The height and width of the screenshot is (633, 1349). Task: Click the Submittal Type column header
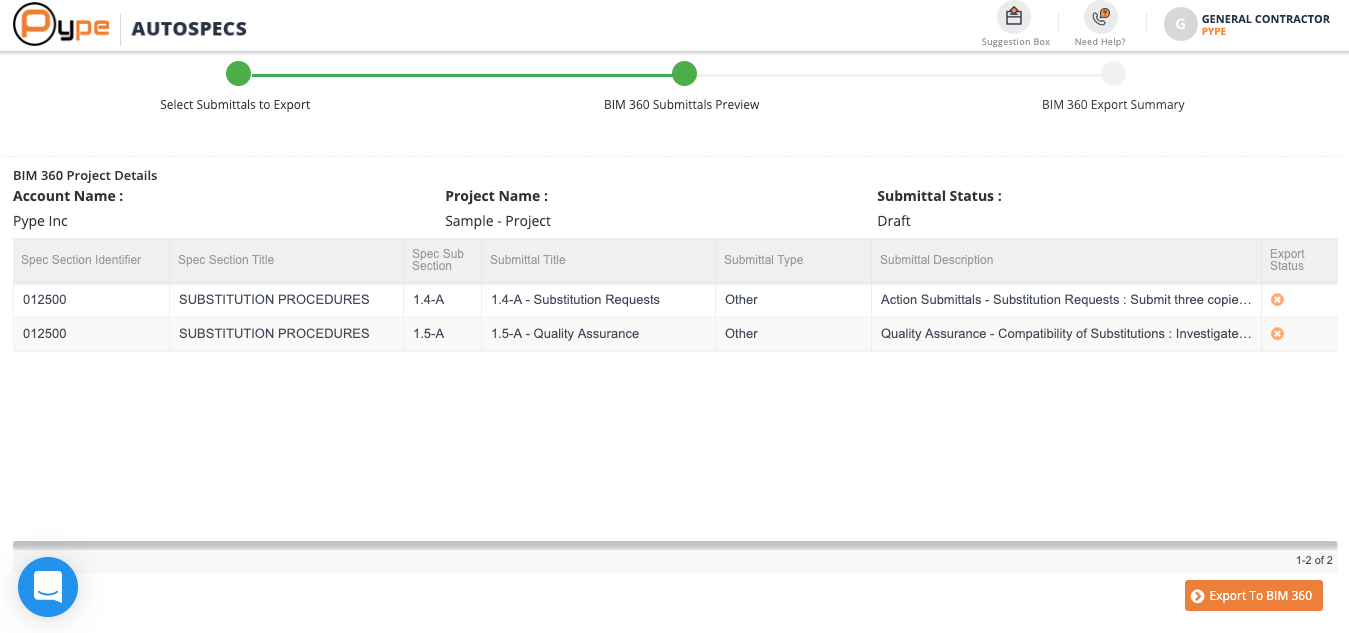[763, 260]
